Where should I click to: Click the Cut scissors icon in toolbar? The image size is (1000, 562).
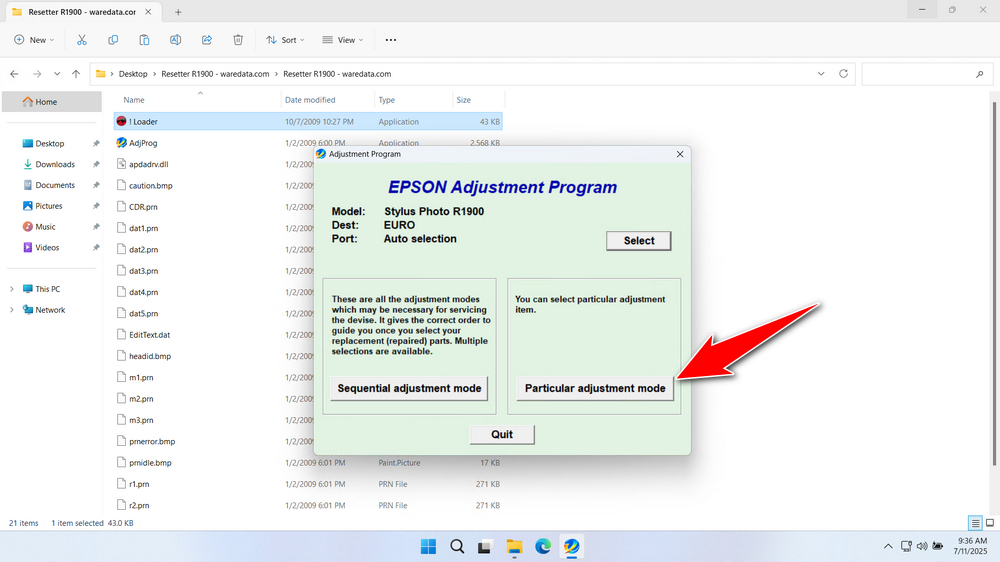point(82,40)
